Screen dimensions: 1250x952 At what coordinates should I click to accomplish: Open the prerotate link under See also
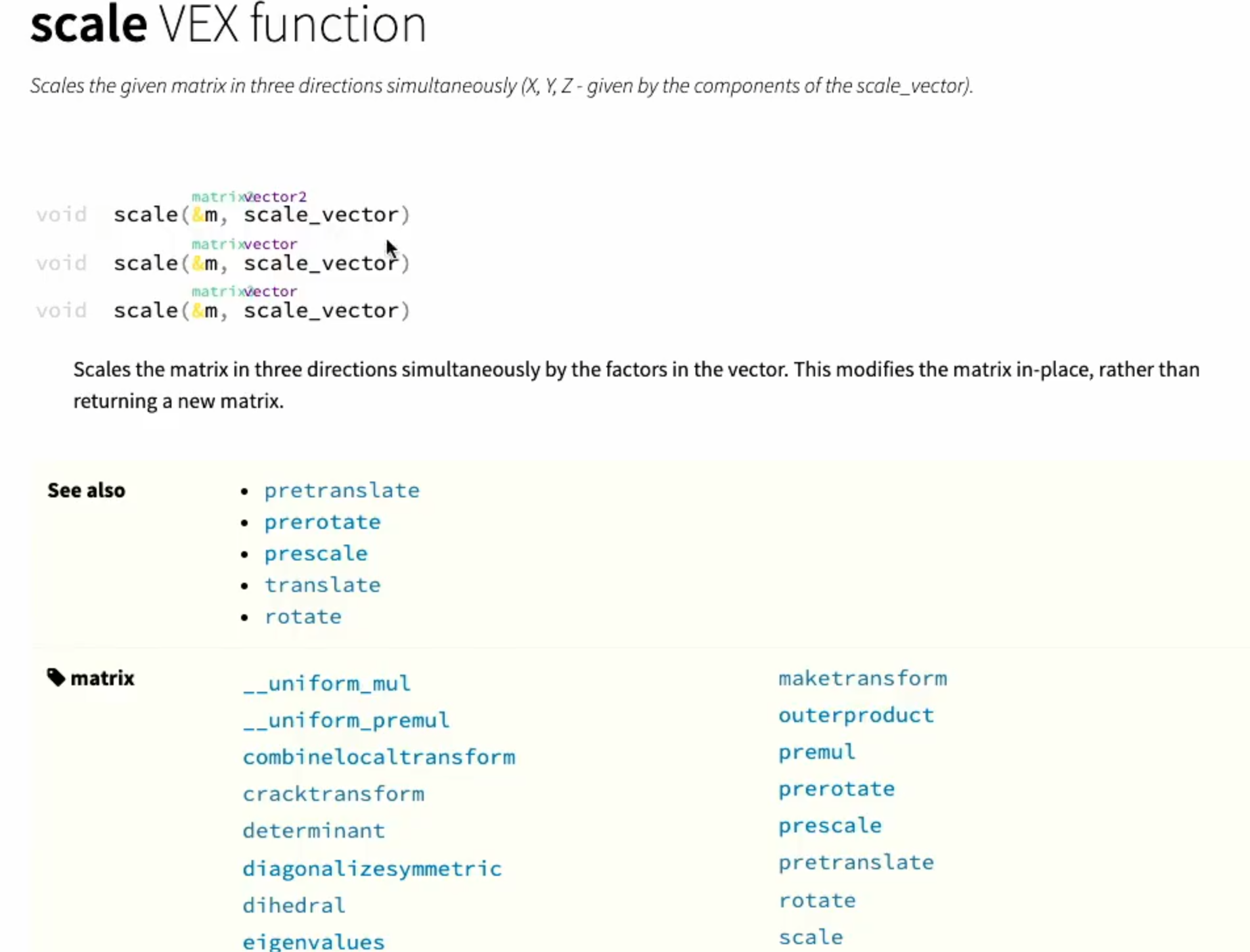322,522
